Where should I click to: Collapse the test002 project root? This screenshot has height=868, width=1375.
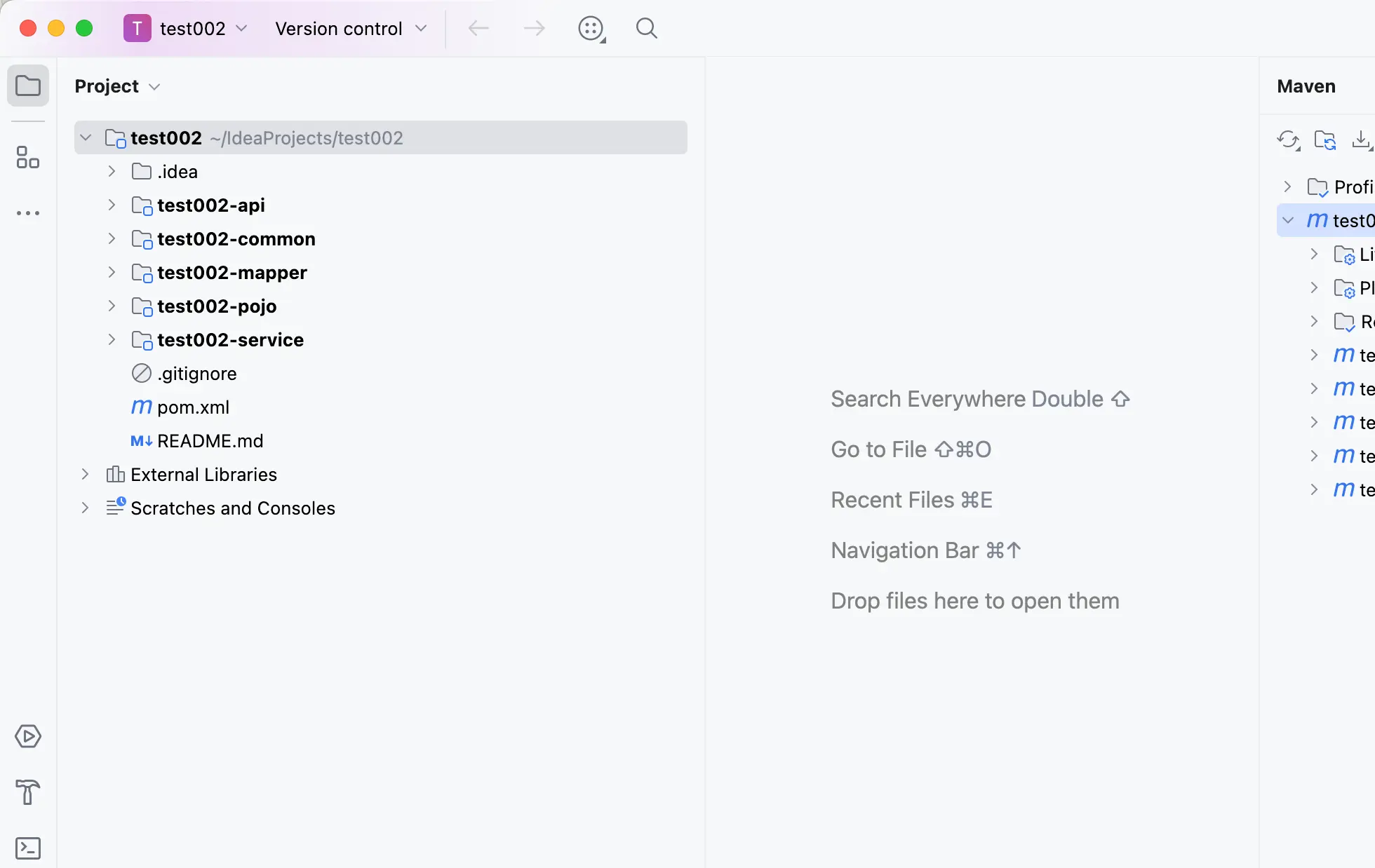86,138
